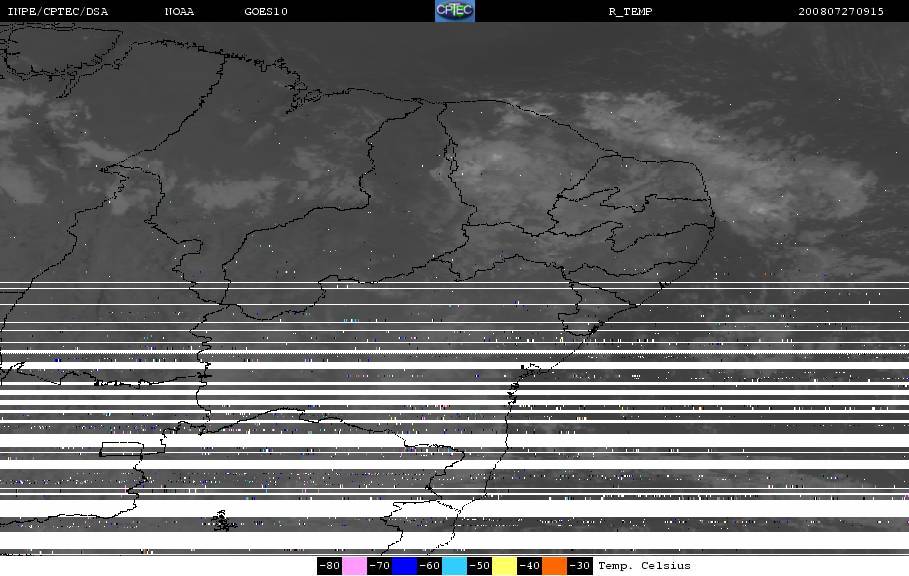This screenshot has height=576, width=909.
Task: Select the pink -80 color swatch
Action: (x=354, y=566)
